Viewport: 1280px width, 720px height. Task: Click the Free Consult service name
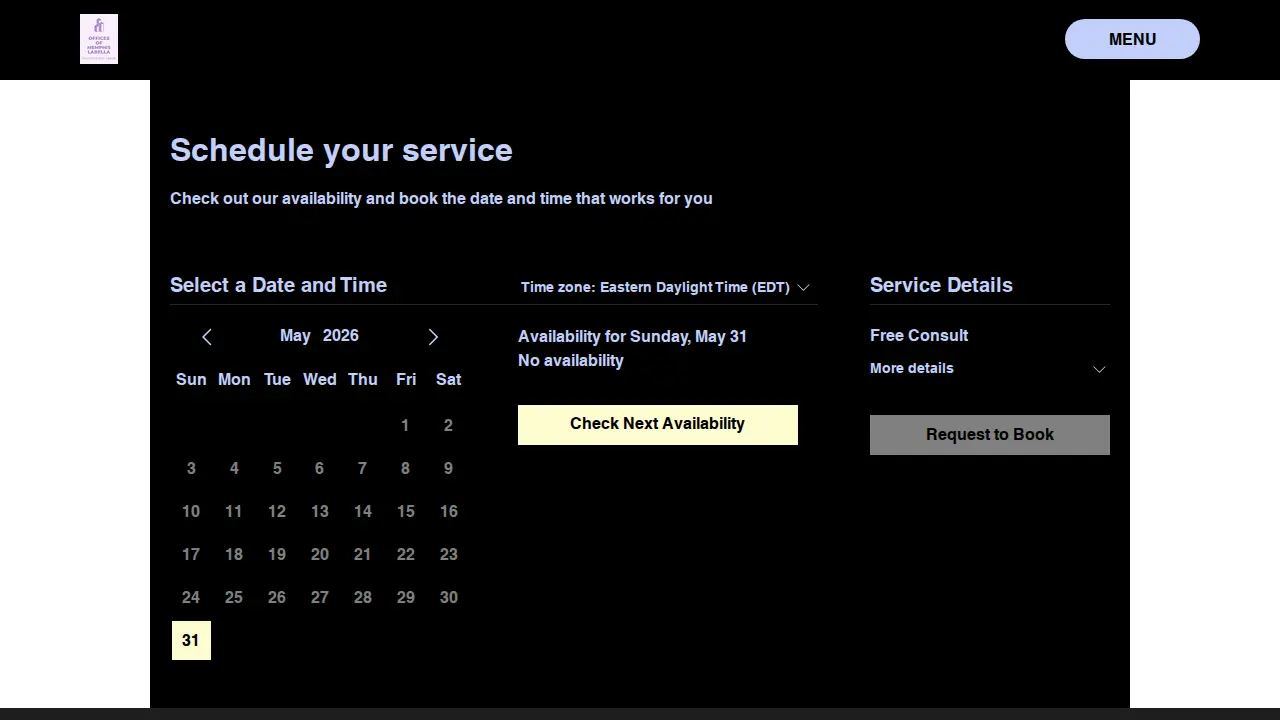tap(919, 336)
